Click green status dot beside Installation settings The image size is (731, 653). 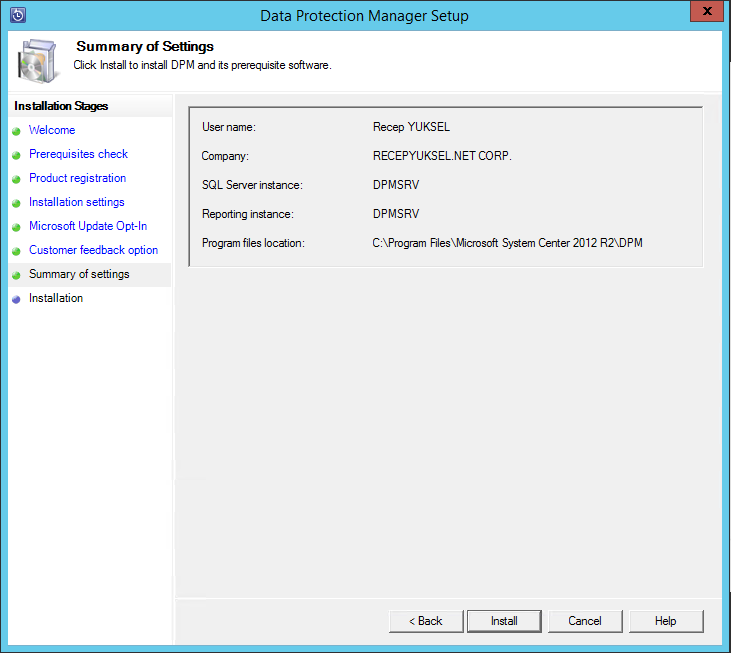[16, 204]
